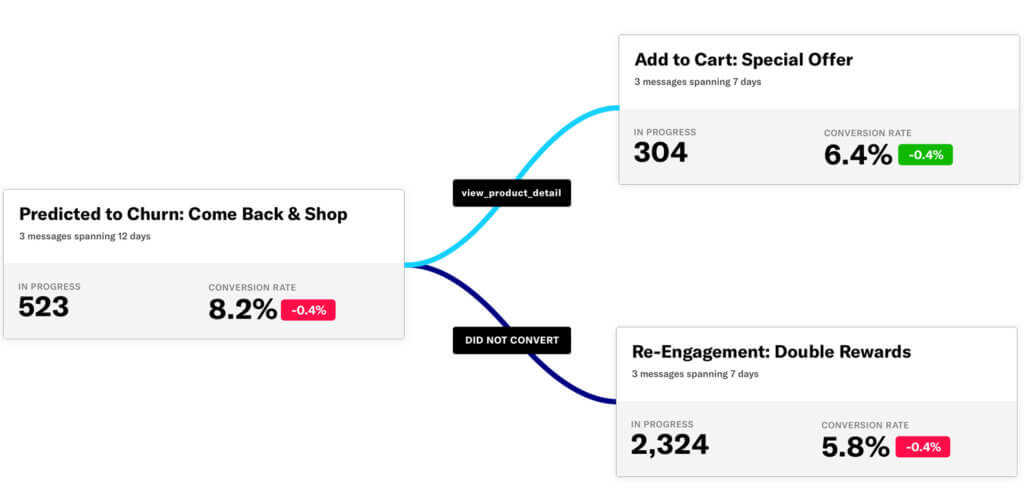The image size is (1024, 504).
Task: Click the 6.4% conversion rate value
Action: point(857,155)
